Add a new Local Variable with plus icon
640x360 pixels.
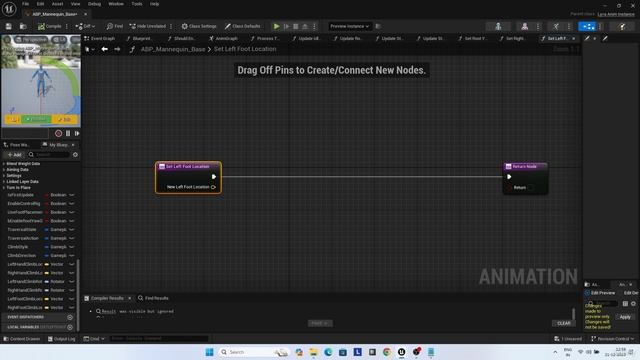tap(70, 327)
